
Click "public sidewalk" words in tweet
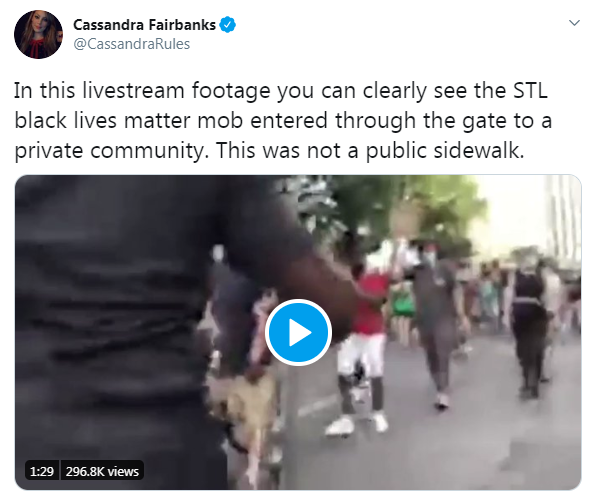click(x=444, y=151)
